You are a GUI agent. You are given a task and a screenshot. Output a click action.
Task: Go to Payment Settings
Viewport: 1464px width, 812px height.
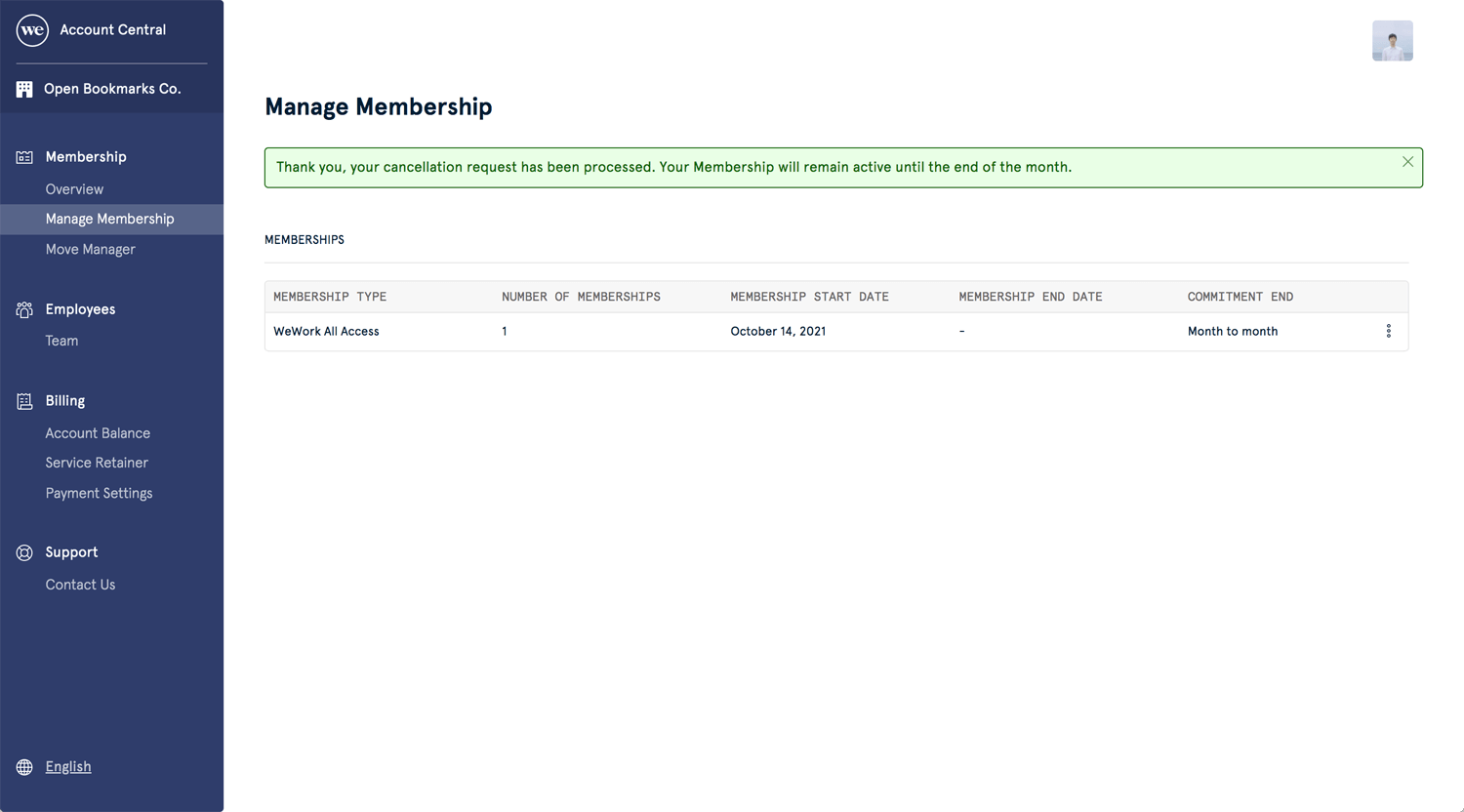99,494
